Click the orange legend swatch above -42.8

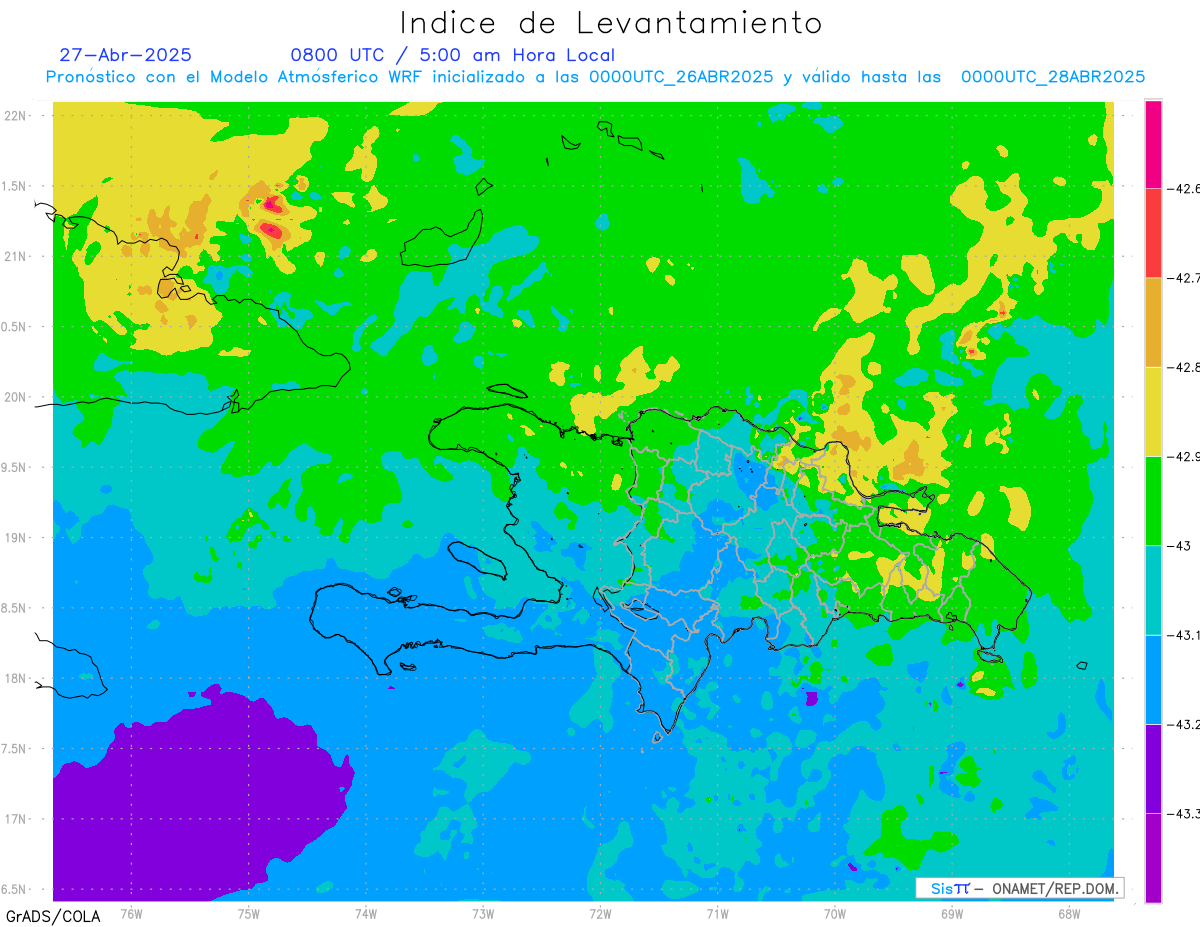tap(1153, 322)
